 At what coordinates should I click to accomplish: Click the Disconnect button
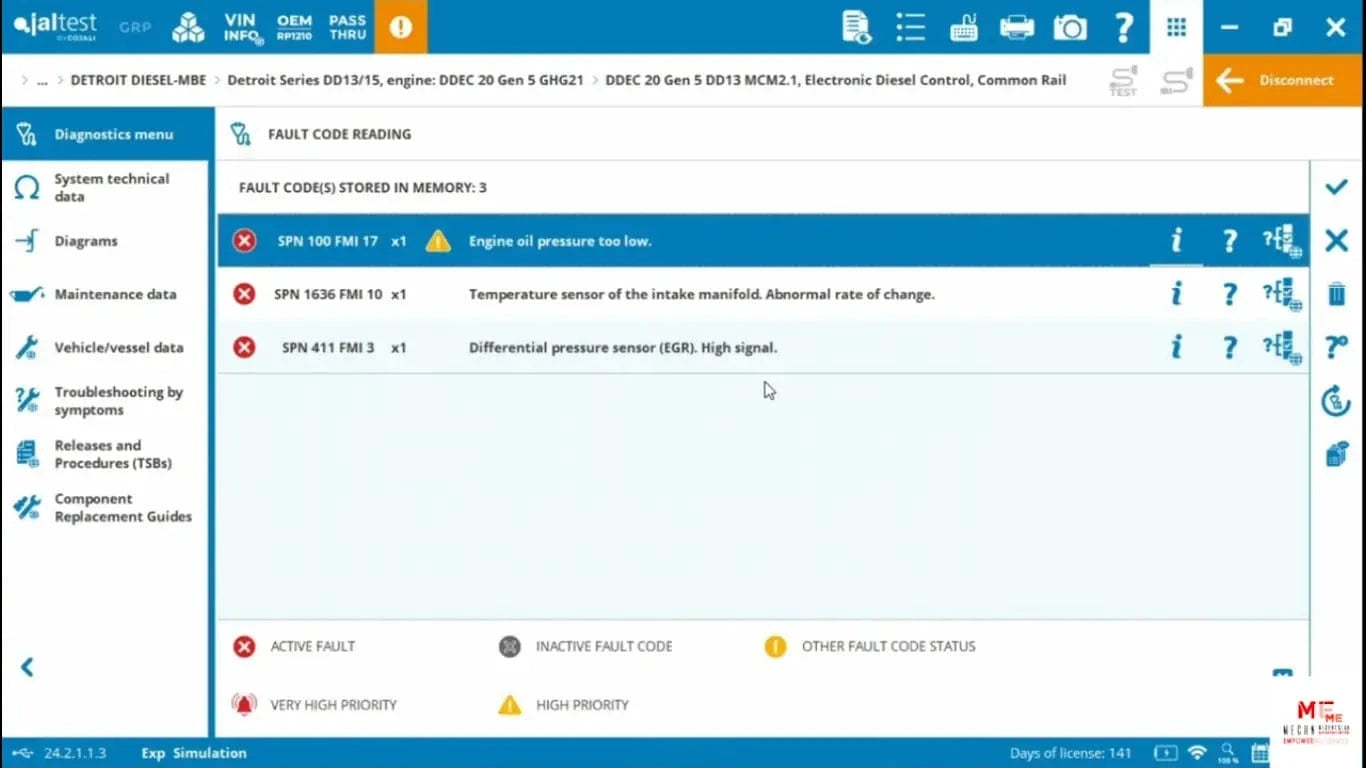tap(1284, 80)
